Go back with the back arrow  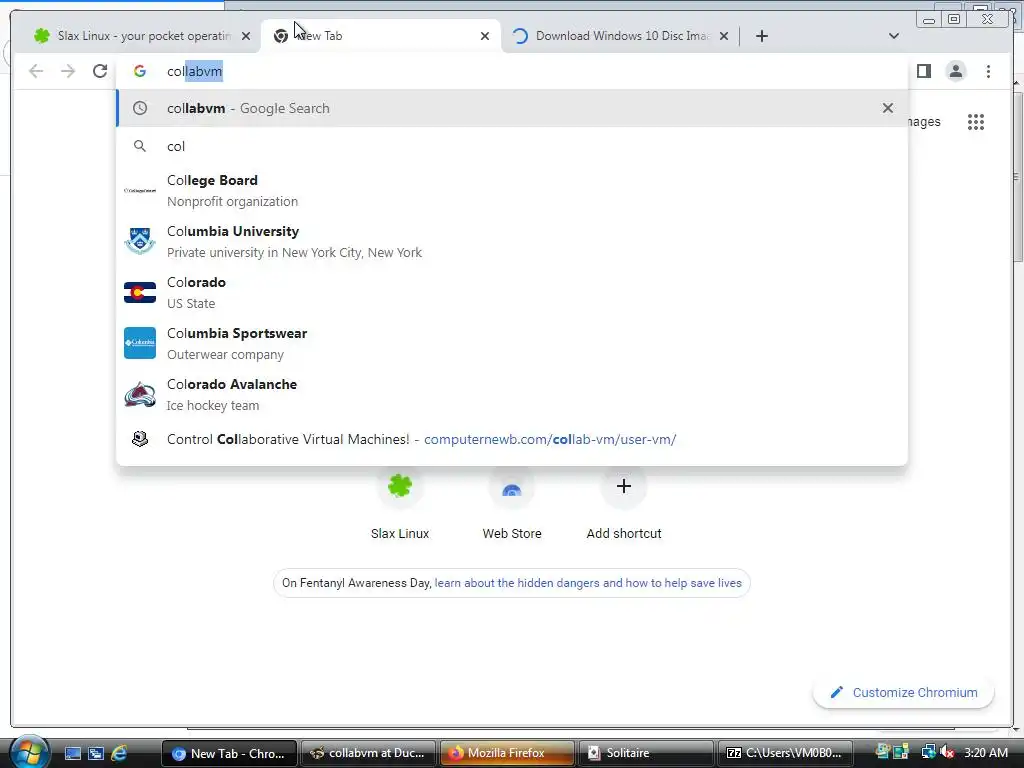(36, 71)
